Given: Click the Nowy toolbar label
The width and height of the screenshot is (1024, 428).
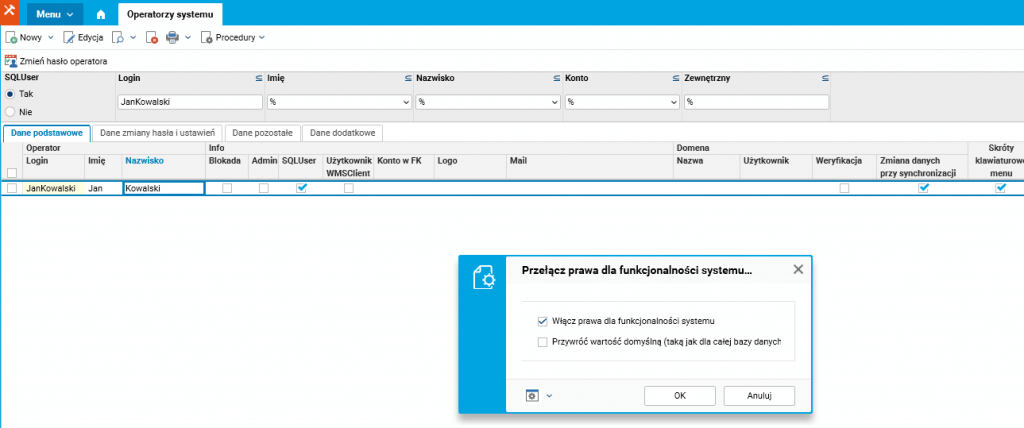Looking at the screenshot, I should (x=31, y=38).
